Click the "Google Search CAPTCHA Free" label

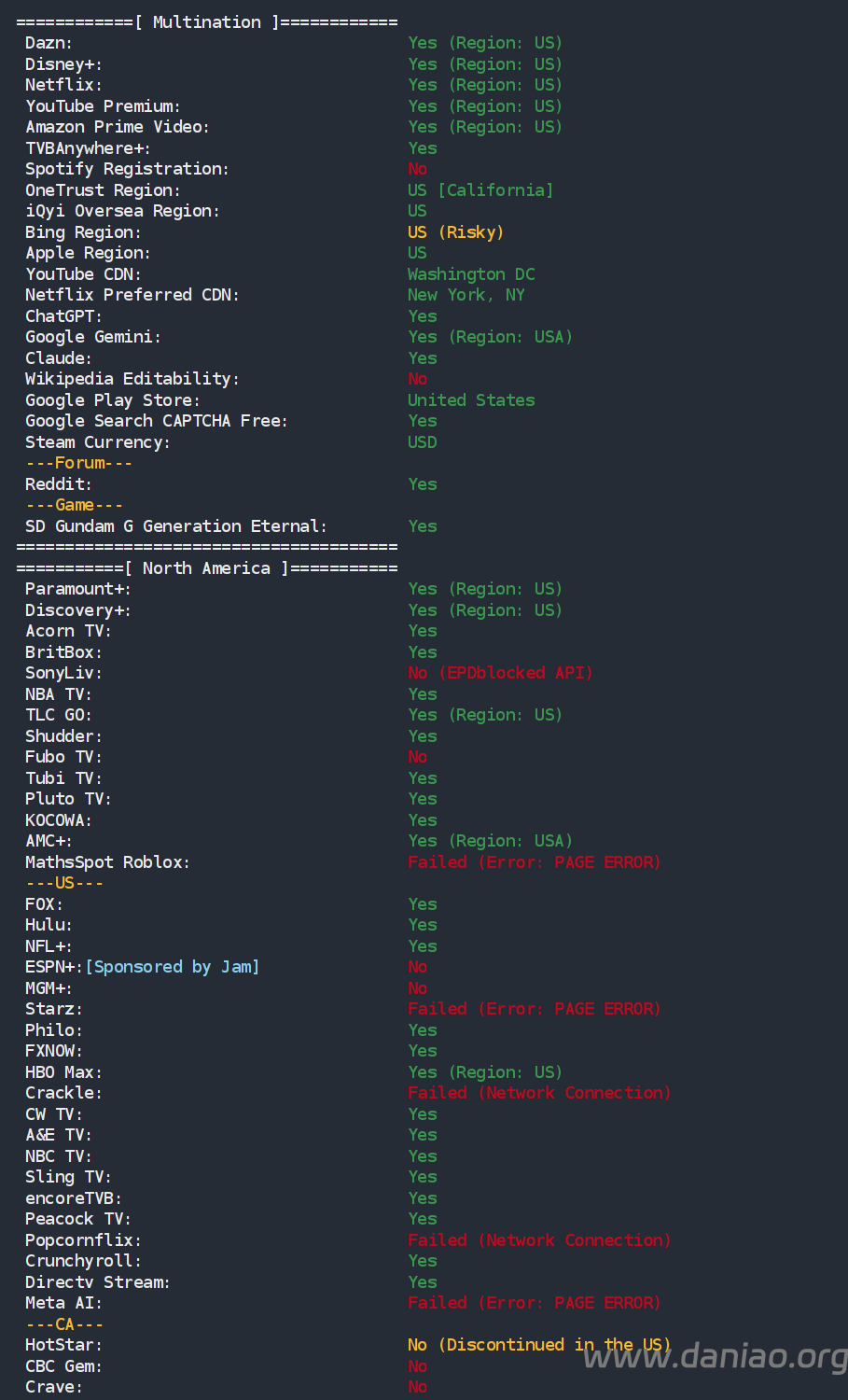click(x=156, y=421)
